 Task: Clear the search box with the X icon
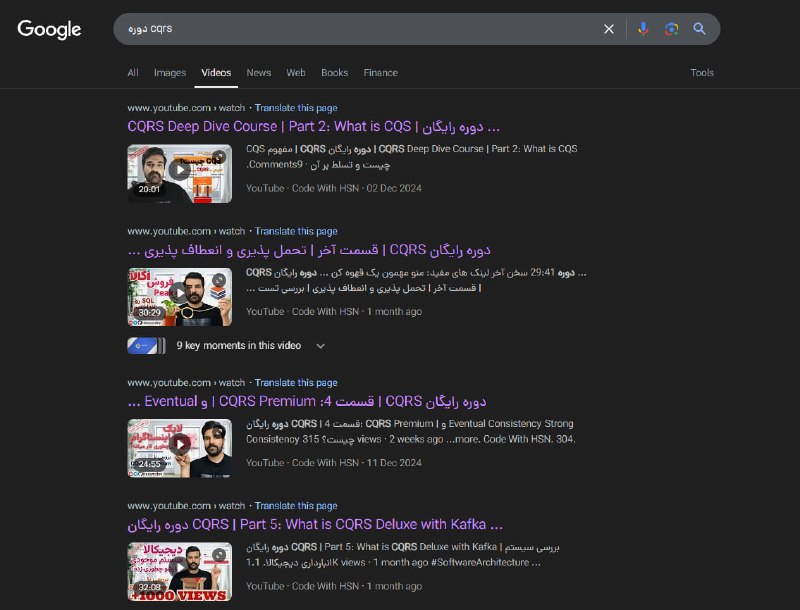609,29
